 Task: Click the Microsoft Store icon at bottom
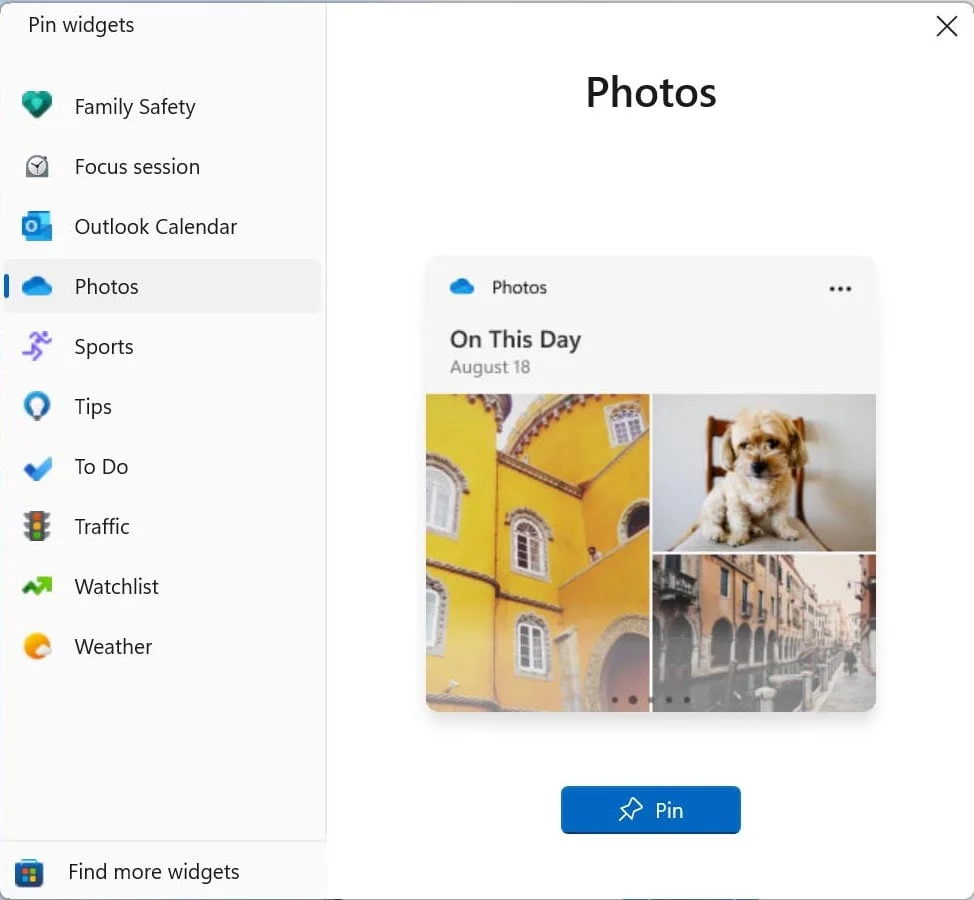pos(29,873)
